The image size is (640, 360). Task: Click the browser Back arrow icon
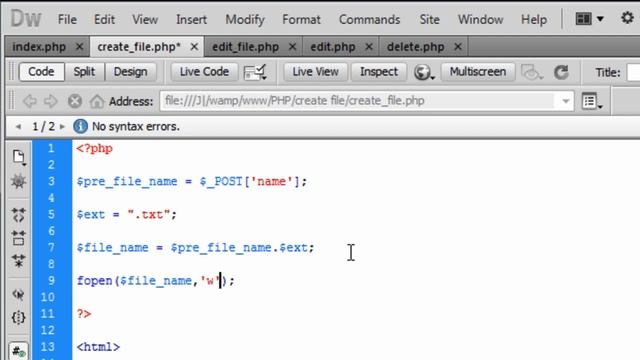[x=29, y=101]
